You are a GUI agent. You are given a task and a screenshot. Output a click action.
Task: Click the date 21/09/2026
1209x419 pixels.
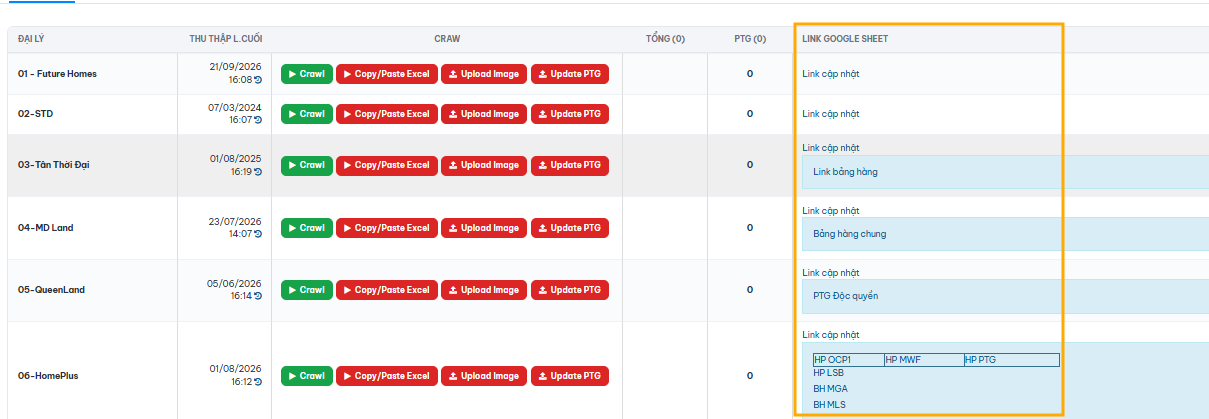pyautogui.click(x=235, y=67)
